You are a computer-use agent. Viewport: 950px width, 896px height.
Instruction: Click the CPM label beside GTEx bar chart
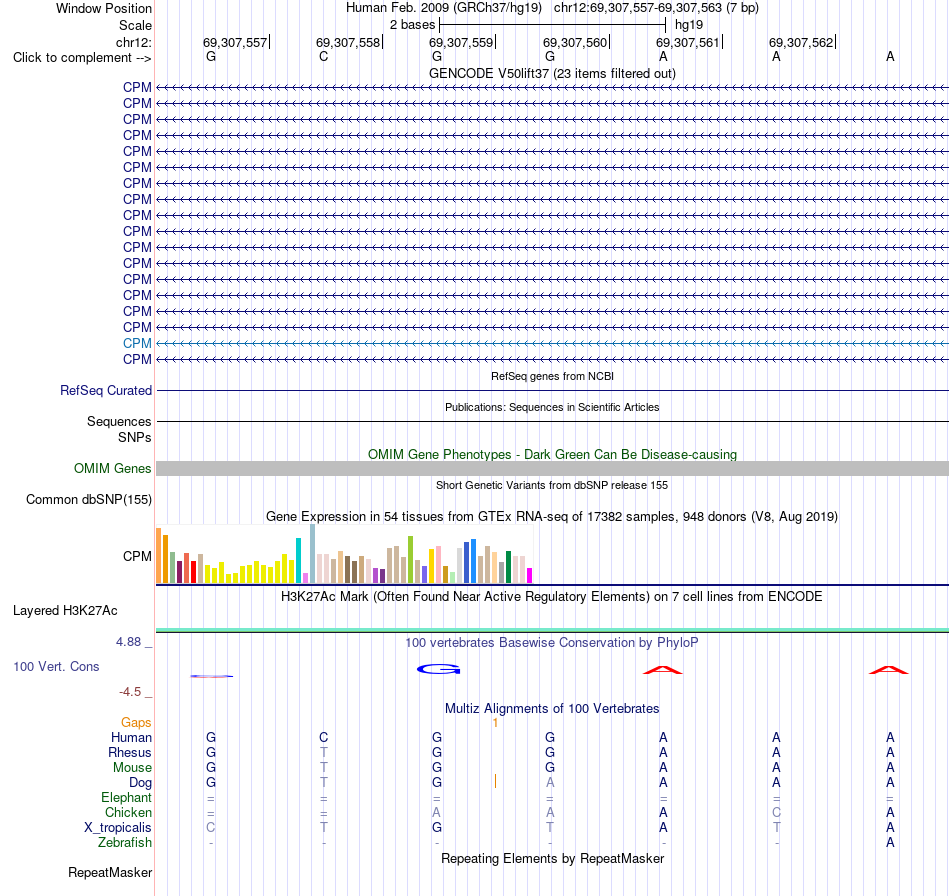137,556
